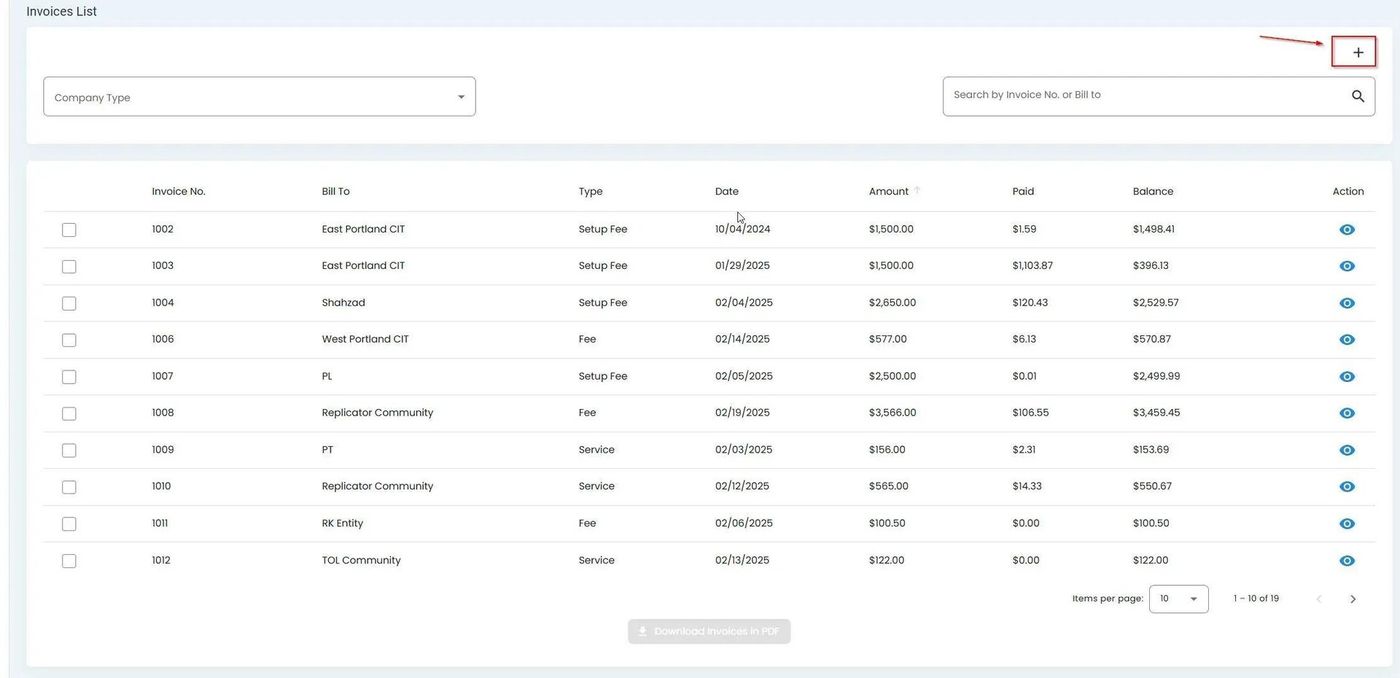Select checkbox for invoice 1003
This screenshot has height=678, width=1400.
pyautogui.click(x=69, y=267)
